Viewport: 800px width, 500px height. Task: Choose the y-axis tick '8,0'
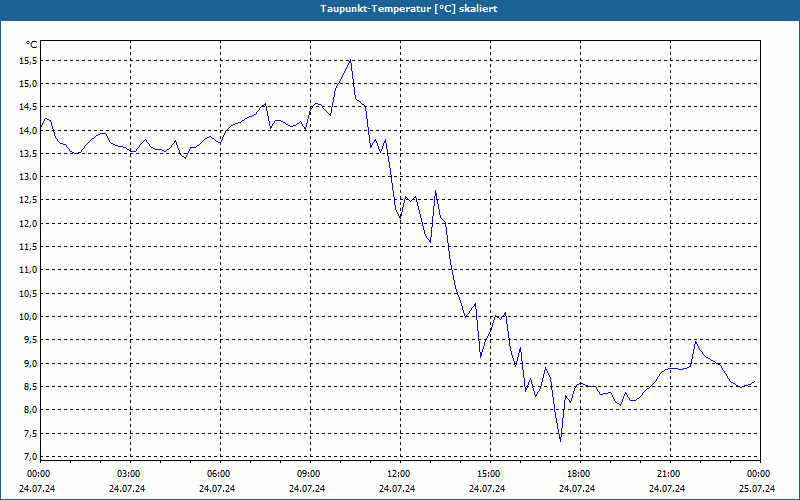tap(31, 410)
